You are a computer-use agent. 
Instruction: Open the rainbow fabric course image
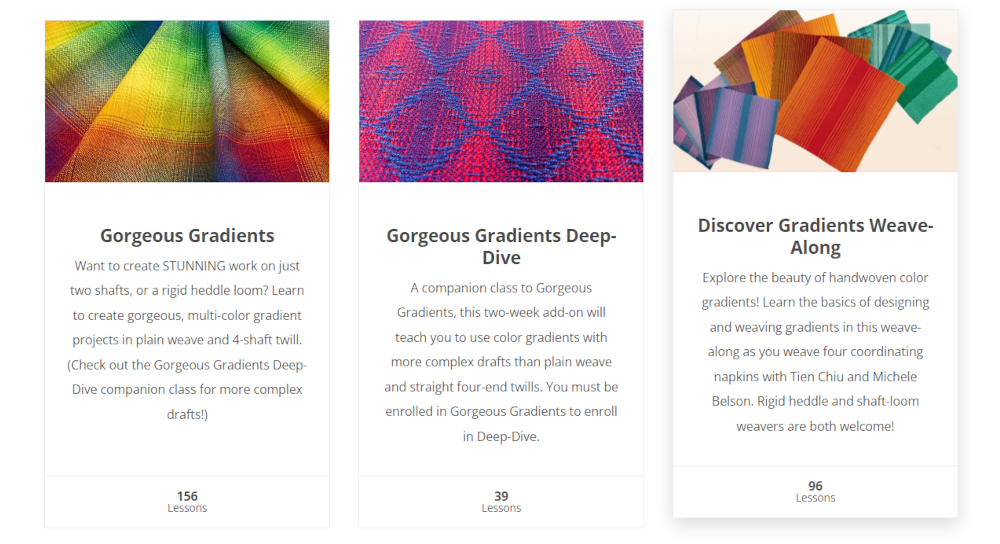[x=187, y=101]
